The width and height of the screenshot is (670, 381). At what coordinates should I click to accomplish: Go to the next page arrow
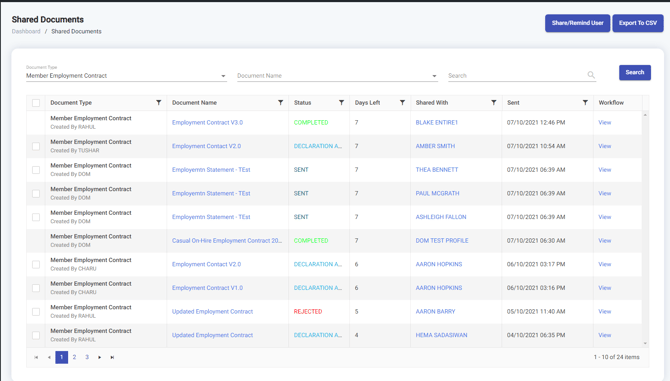click(100, 357)
